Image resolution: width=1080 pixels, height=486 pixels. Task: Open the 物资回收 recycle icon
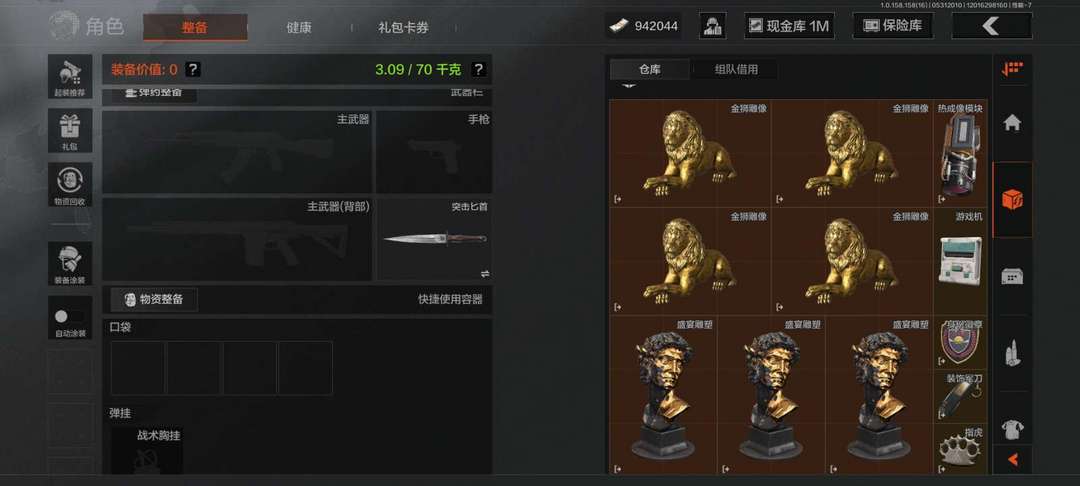[x=70, y=184]
